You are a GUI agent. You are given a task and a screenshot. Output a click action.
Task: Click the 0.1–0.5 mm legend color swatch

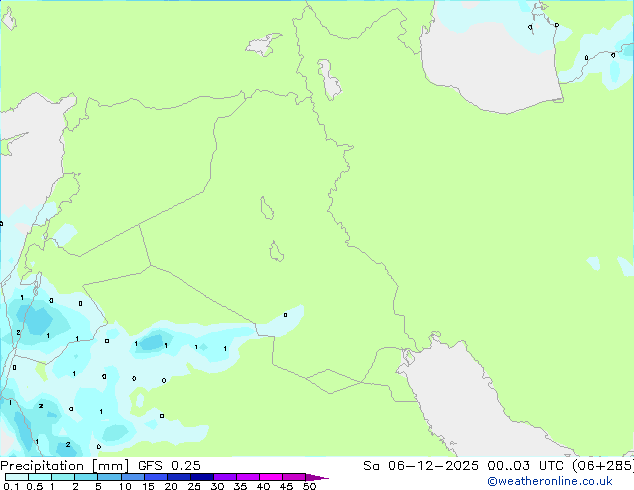coord(17,477)
